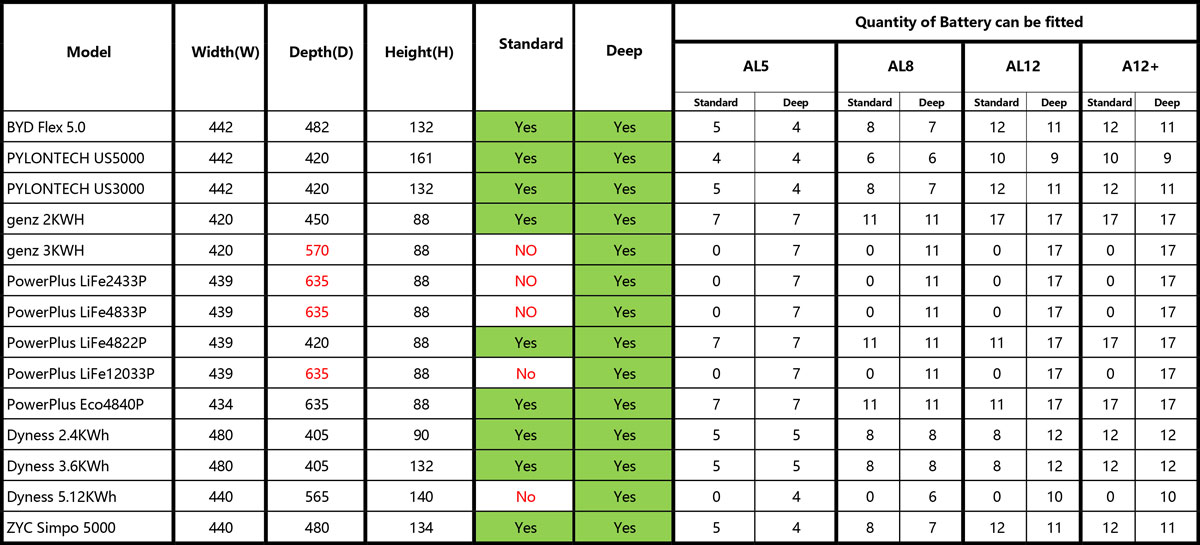The image size is (1200, 545).
Task: Select the AL12 group header
Action: 1021,68
